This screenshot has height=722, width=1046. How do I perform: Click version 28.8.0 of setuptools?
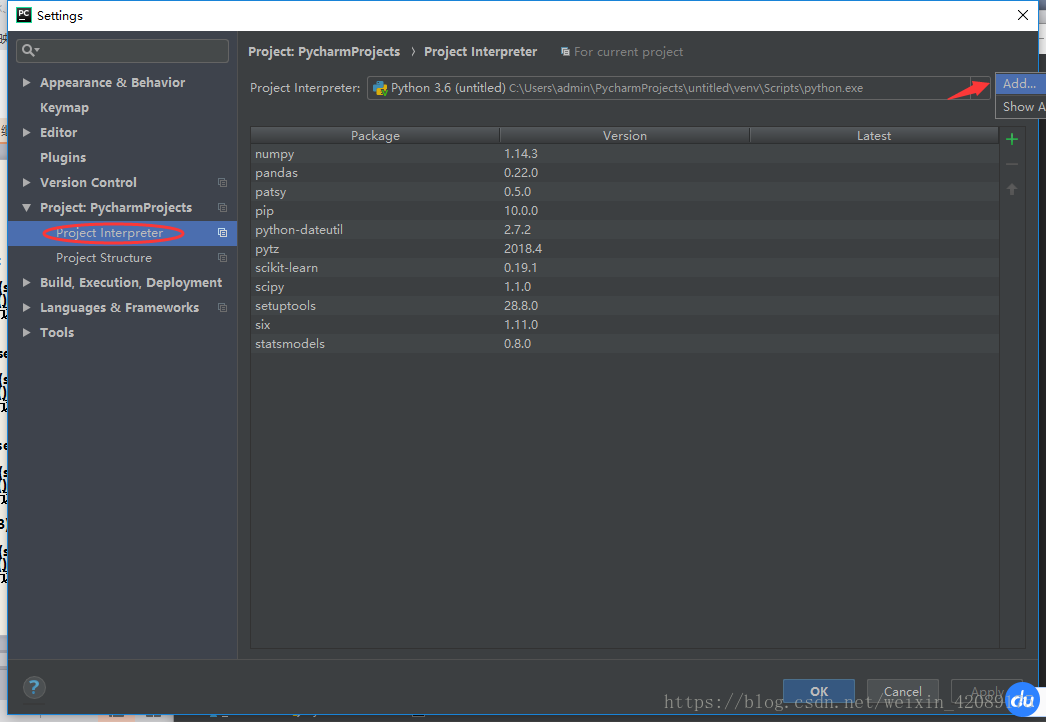[521, 306]
